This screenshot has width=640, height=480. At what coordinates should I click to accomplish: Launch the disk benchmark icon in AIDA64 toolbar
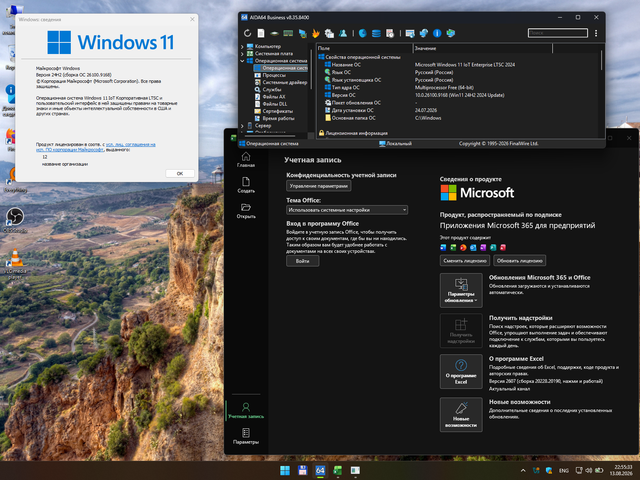[275, 33]
